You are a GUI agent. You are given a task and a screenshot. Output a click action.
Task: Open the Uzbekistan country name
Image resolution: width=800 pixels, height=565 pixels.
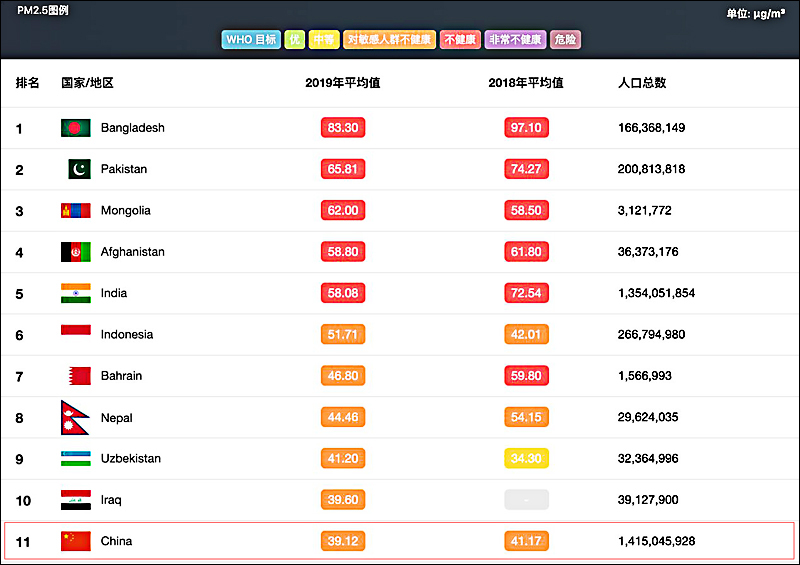pos(131,458)
